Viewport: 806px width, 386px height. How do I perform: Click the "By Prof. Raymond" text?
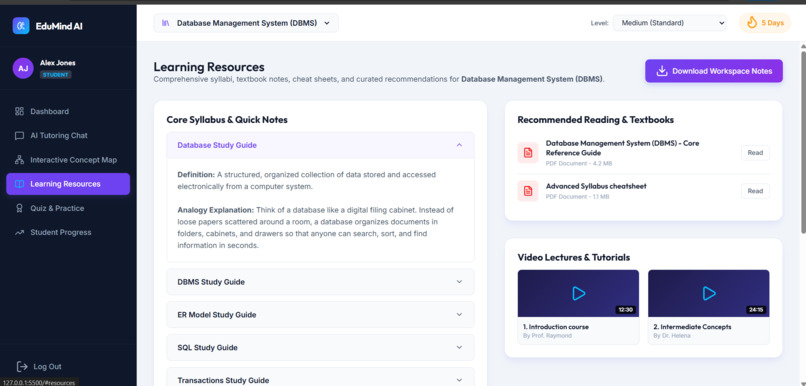coord(547,336)
